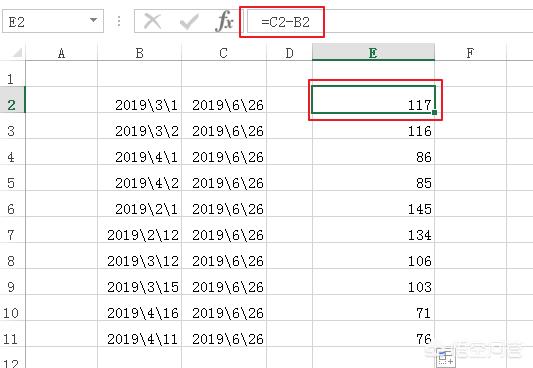This screenshot has width=533, height=368.
Task: Select column E header
Action: coord(373,53)
